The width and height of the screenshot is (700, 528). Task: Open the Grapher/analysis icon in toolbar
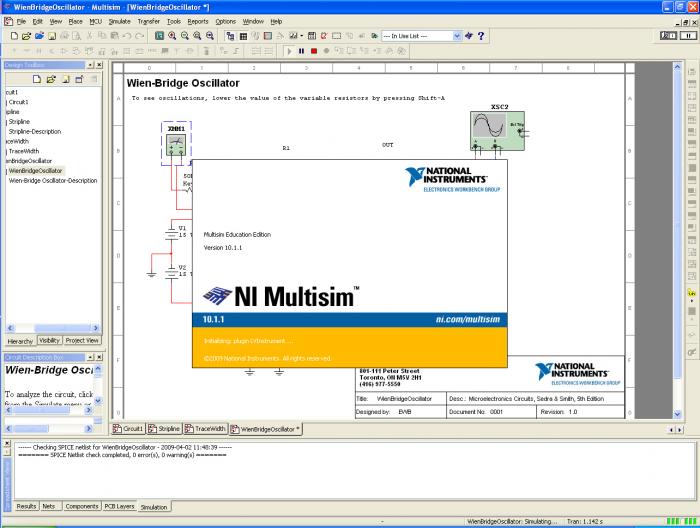click(293, 36)
